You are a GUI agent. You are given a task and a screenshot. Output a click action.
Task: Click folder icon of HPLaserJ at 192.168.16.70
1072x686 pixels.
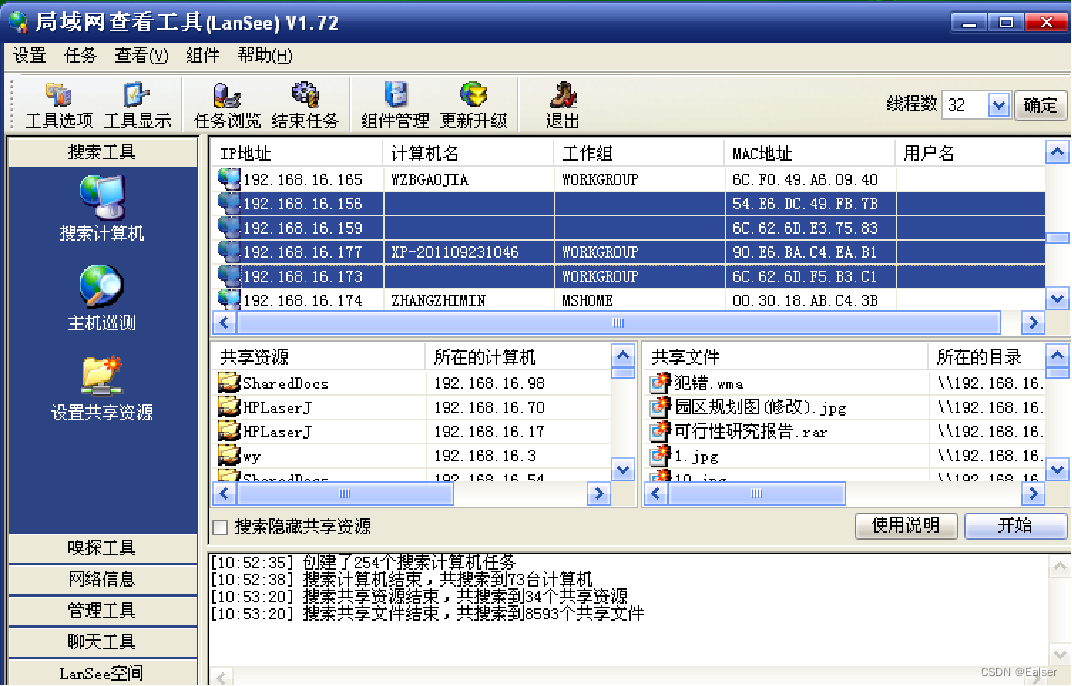pyautogui.click(x=229, y=407)
